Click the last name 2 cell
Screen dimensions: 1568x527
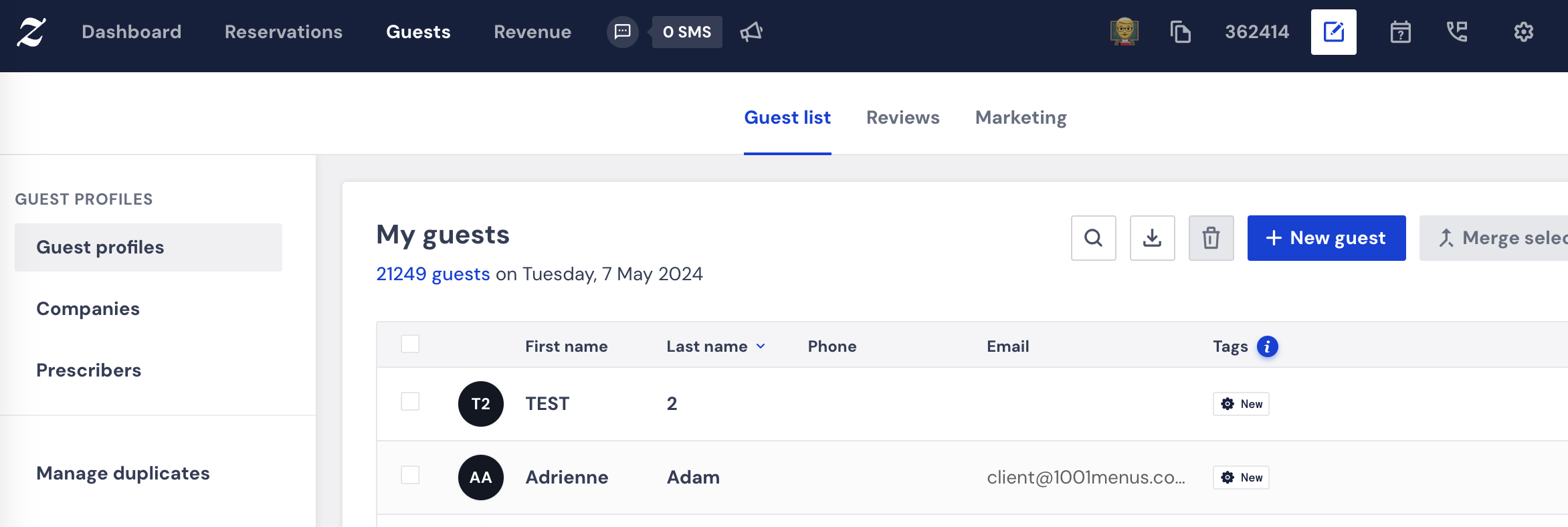(672, 404)
